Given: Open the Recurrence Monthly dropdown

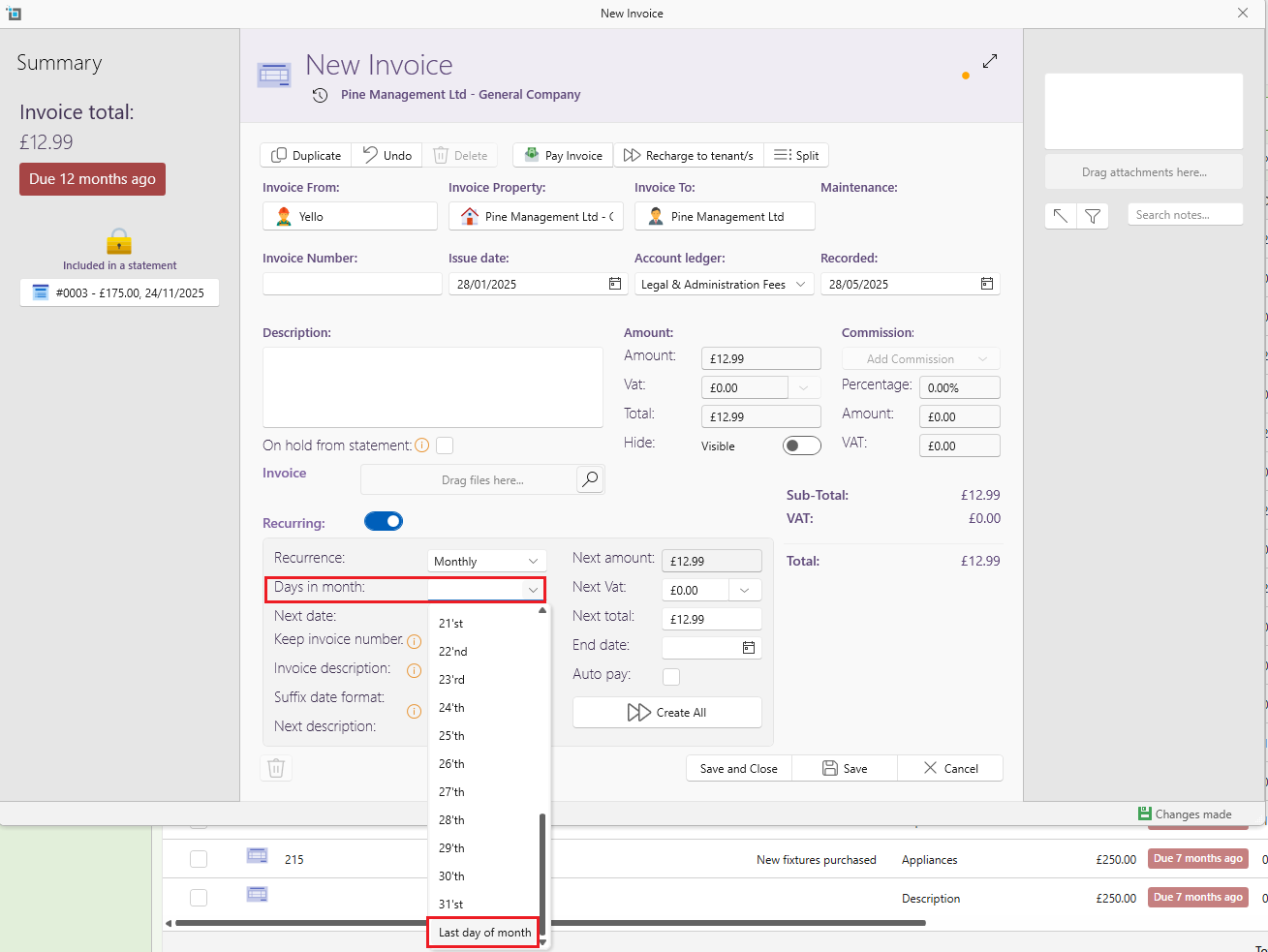Looking at the screenshot, I should 487,562.
